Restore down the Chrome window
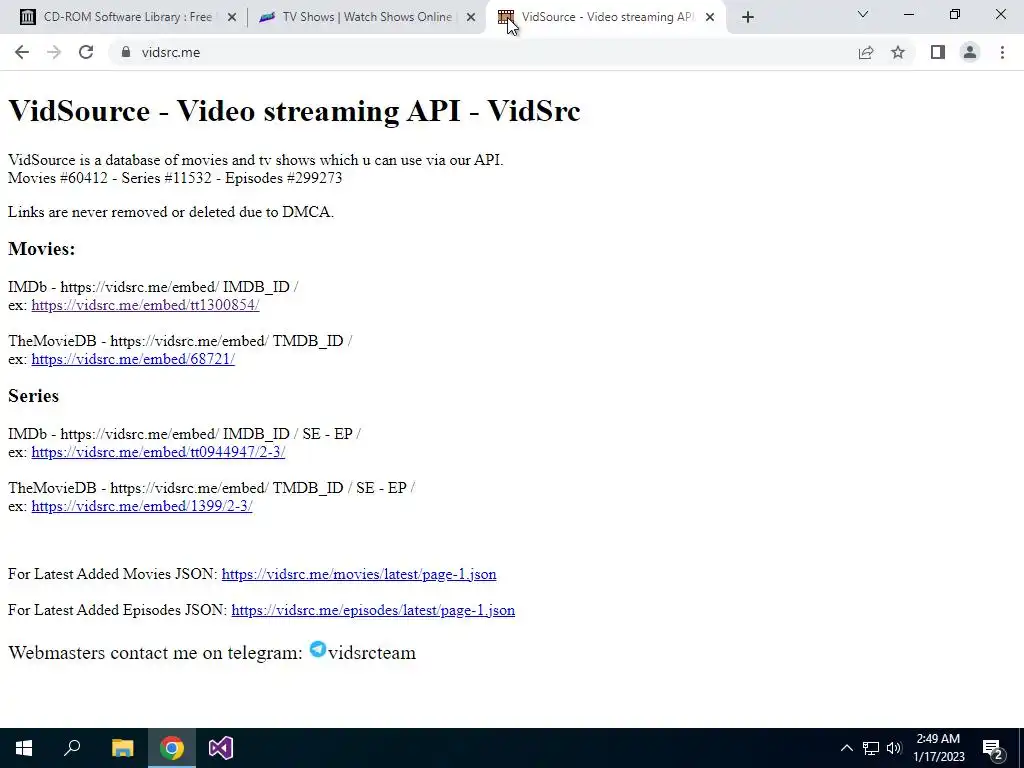Screen dimensions: 1024x768 [955, 14]
